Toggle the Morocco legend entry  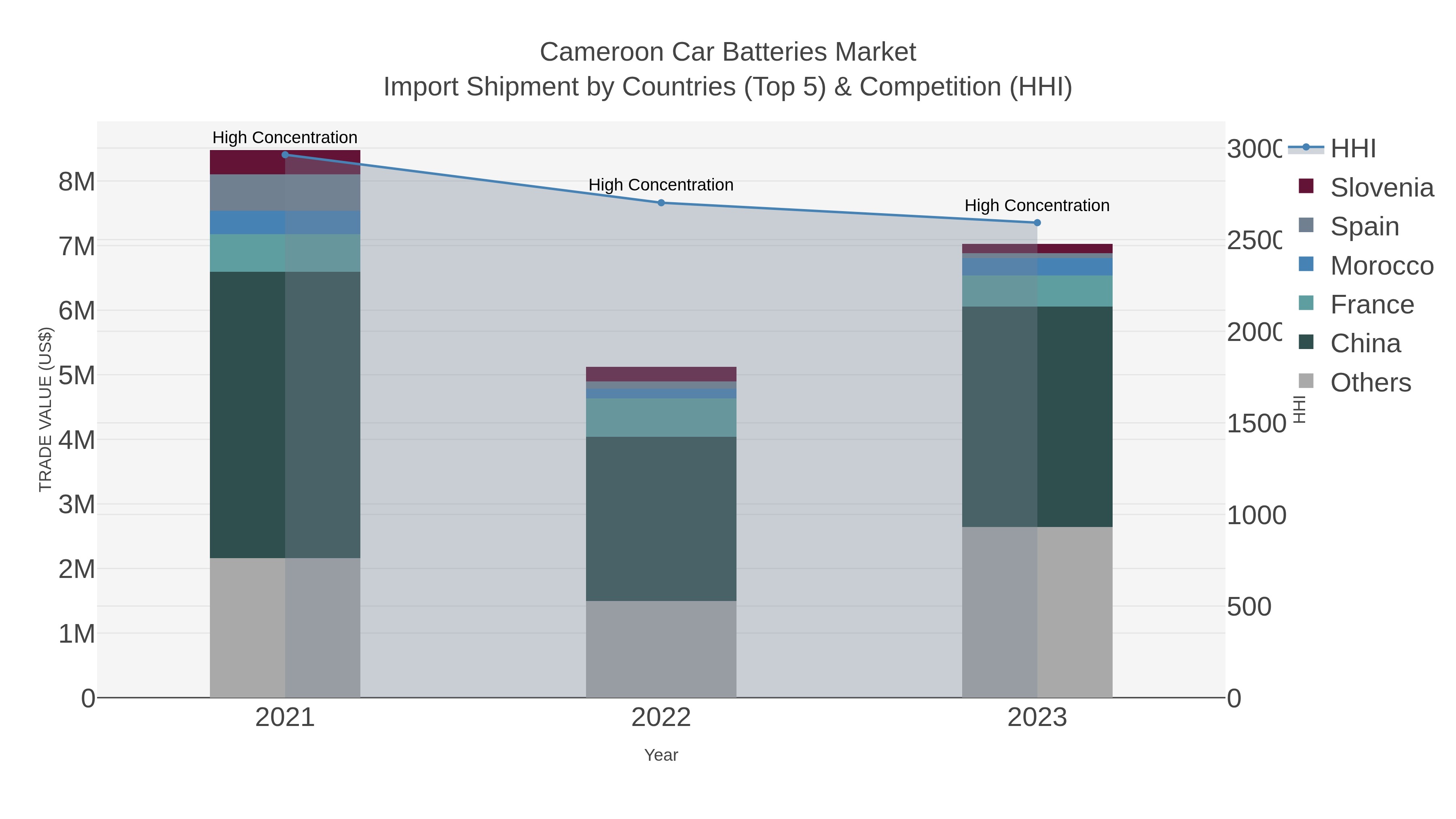(1366, 266)
